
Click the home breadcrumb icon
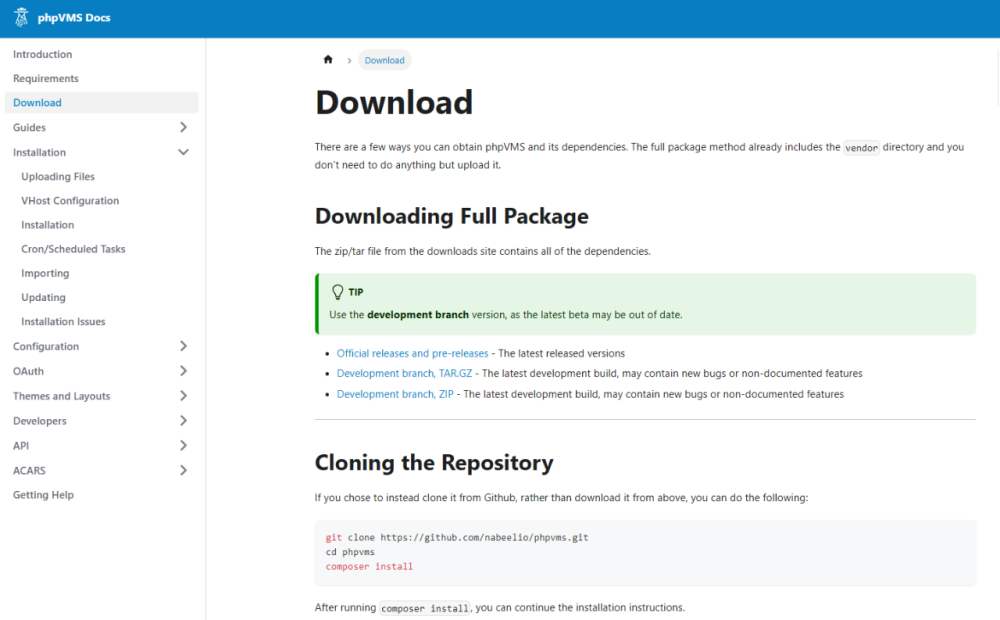328,60
